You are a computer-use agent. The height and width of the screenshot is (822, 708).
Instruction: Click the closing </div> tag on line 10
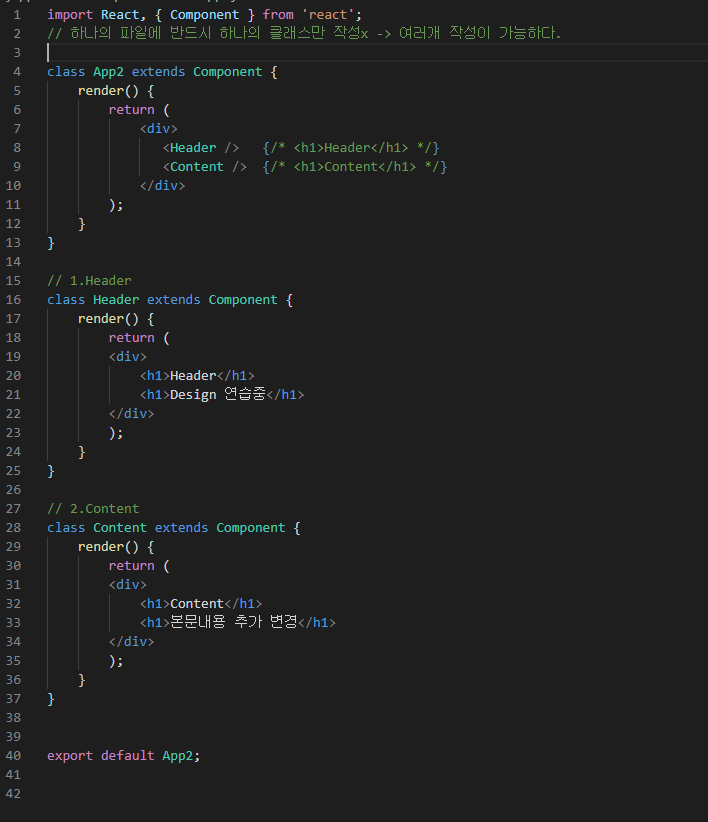coord(162,186)
